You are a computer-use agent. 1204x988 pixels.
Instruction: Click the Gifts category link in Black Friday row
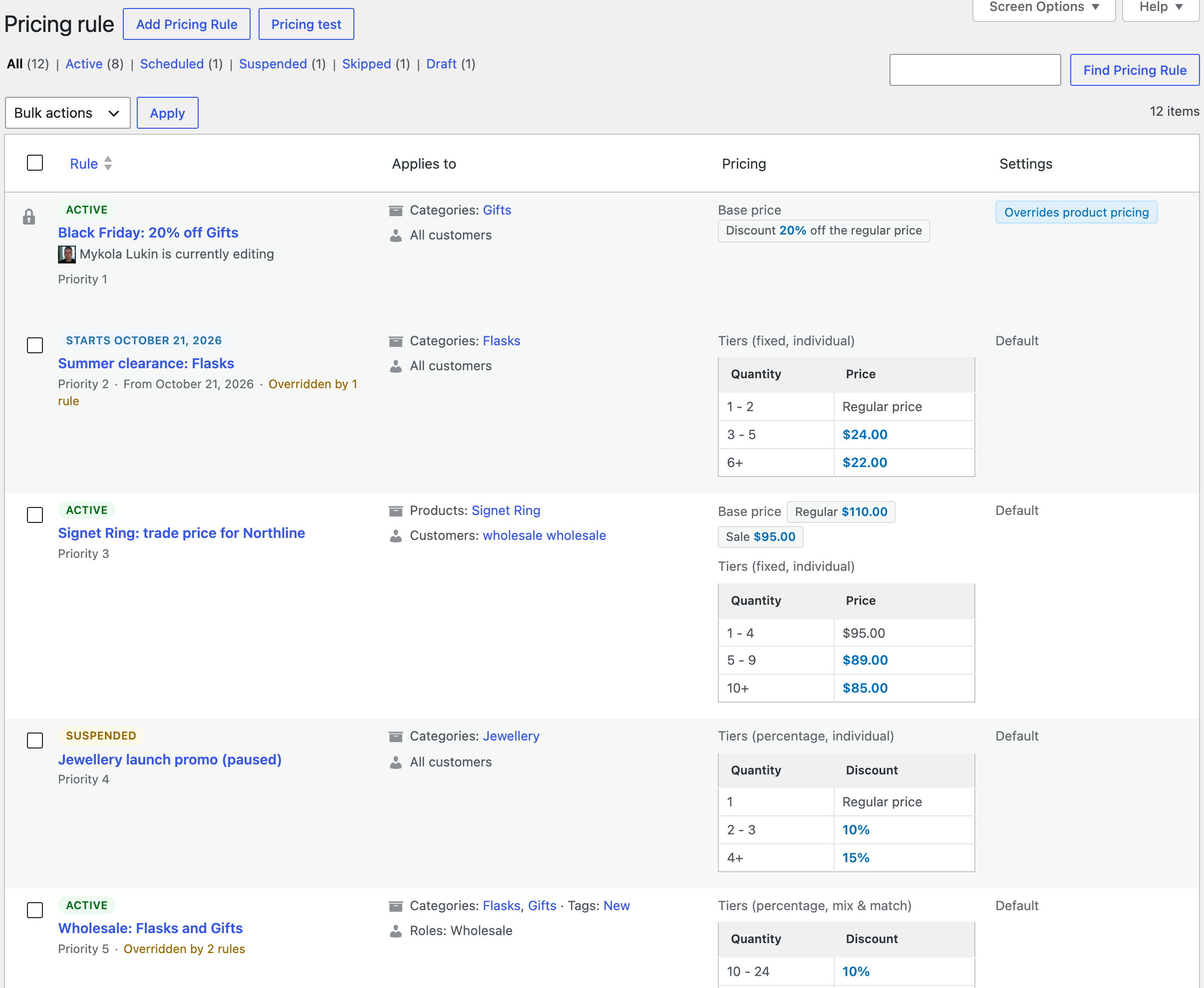point(497,210)
